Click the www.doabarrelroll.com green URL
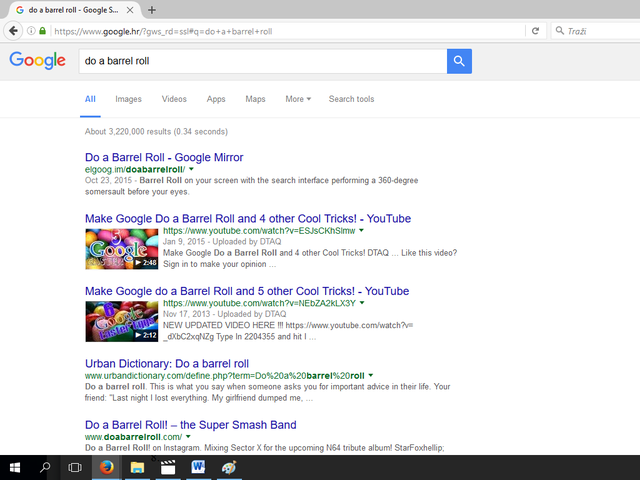 (x=133, y=437)
